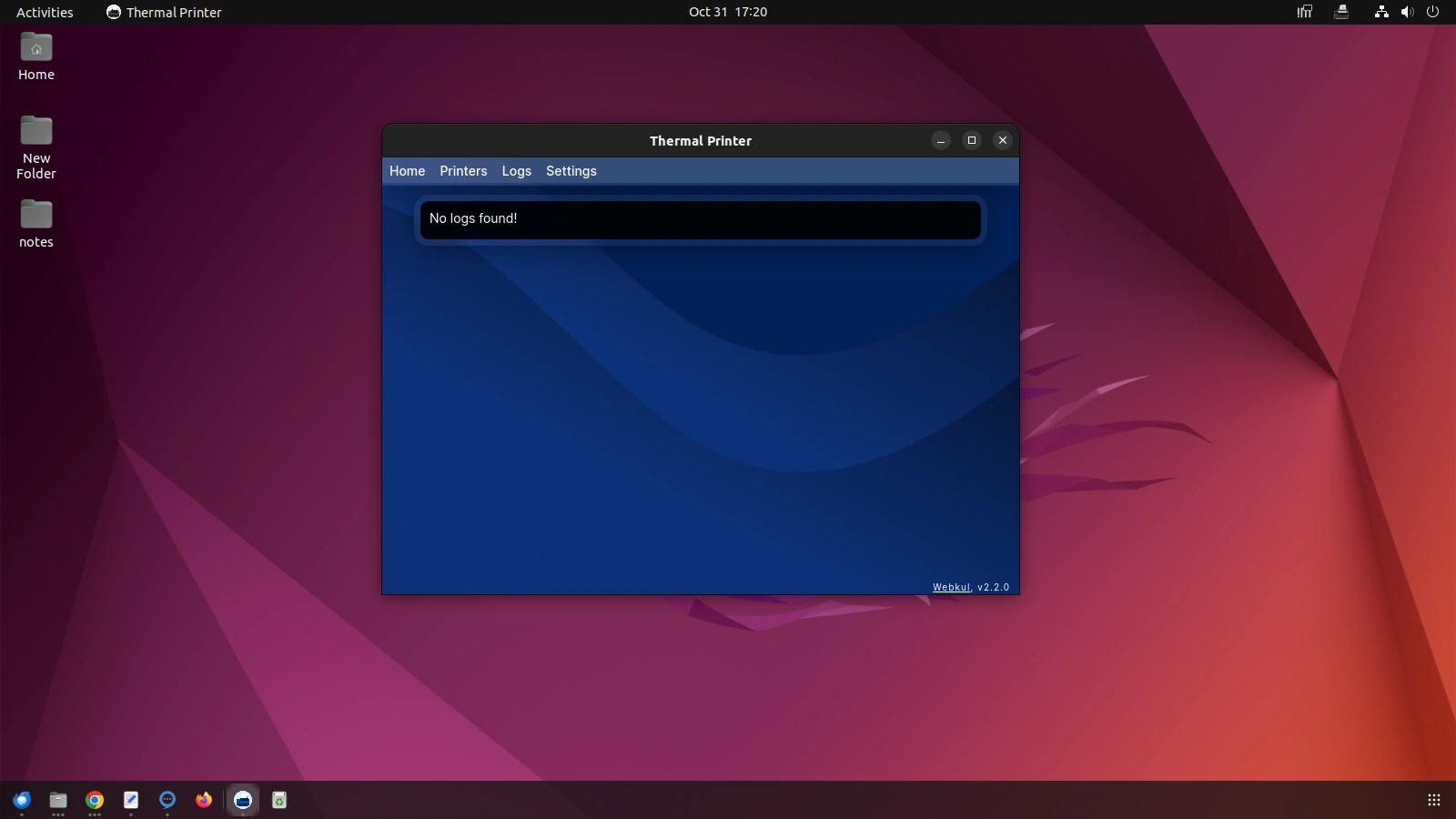
Task: Click the Activities button
Action: click(x=45, y=12)
